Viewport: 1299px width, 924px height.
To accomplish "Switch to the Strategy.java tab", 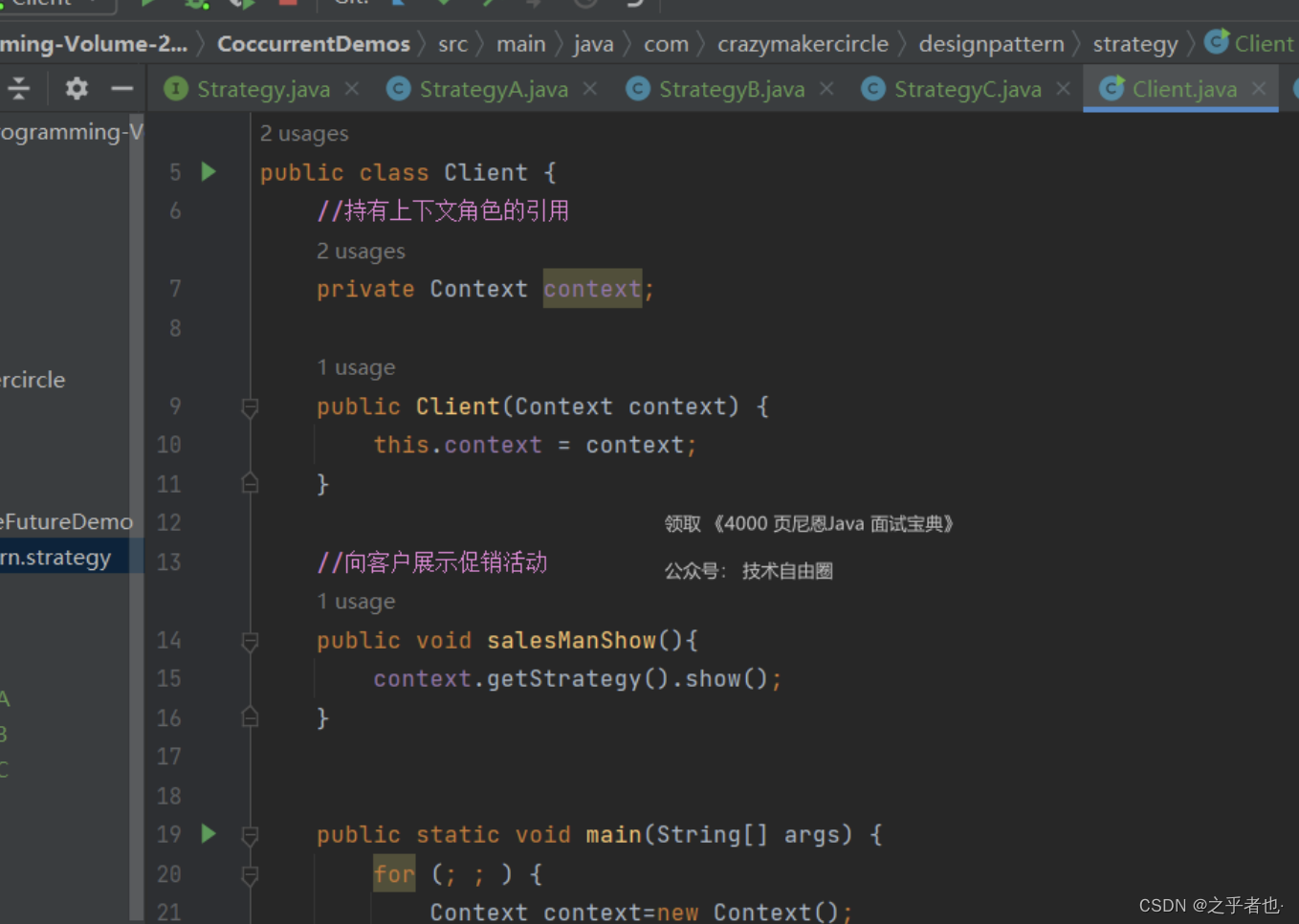I will pos(249,89).
